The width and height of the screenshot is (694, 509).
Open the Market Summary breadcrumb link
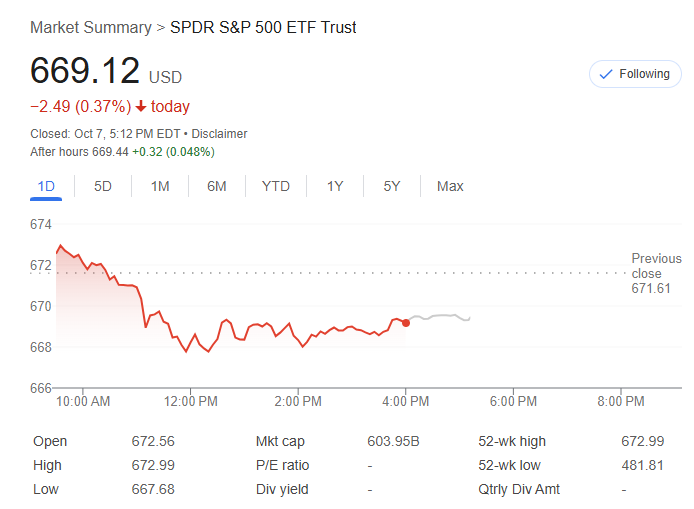pyautogui.click(x=90, y=27)
